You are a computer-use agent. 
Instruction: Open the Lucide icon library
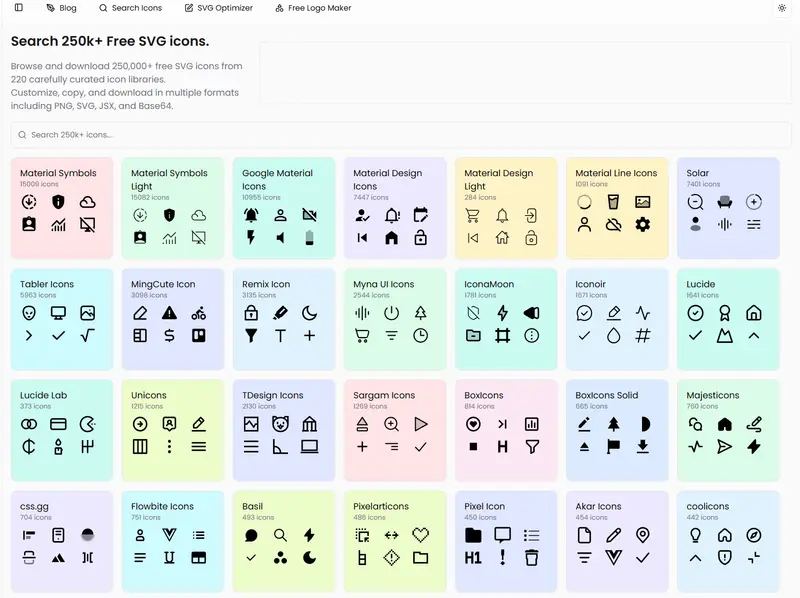pos(699,284)
